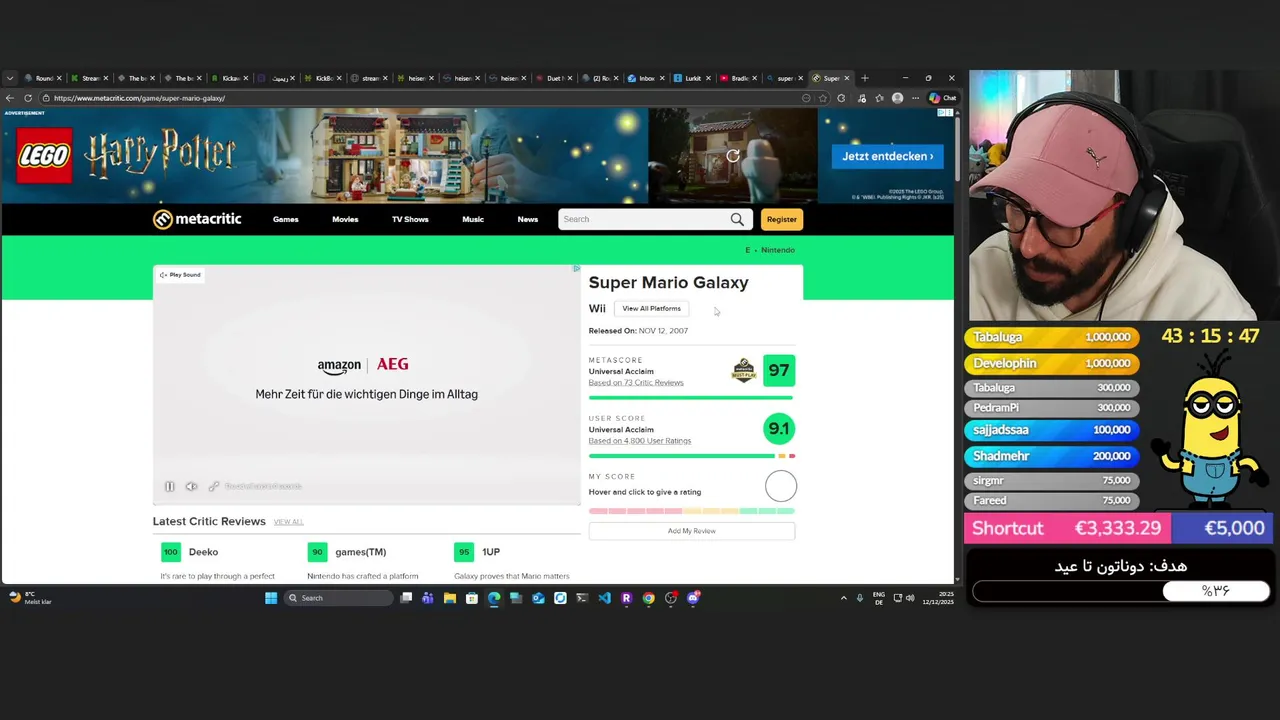Open the TV Shows menu
1280x720 pixels.
click(x=410, y=219)
